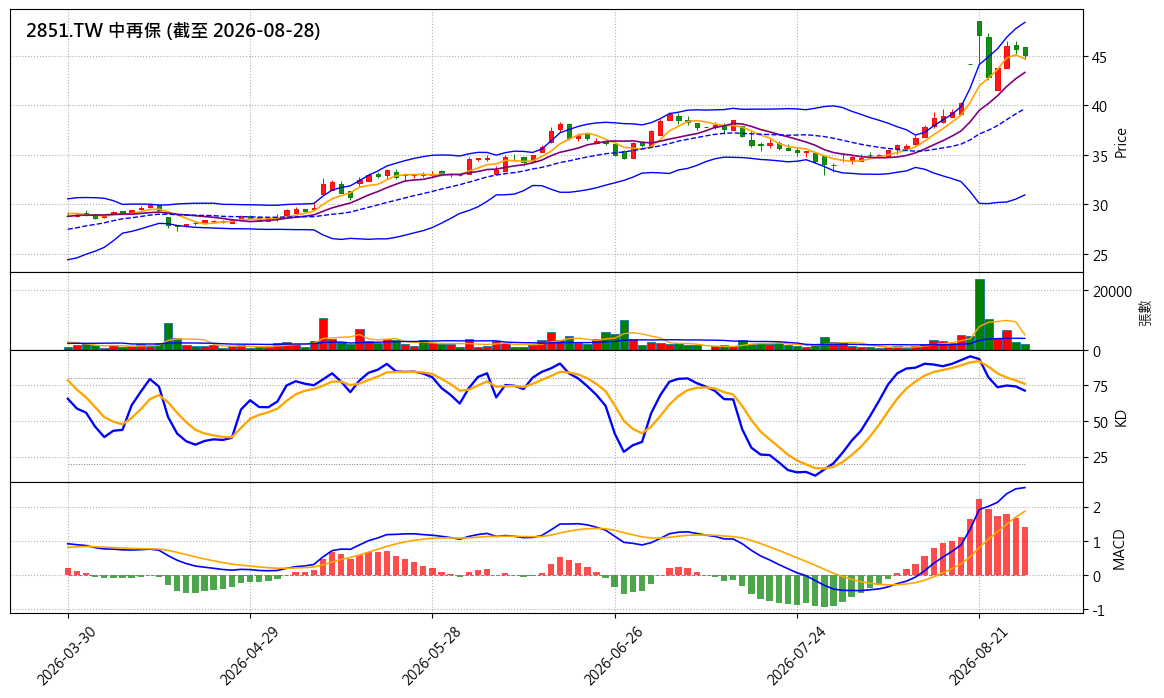Click the 35 price tick label

[1099, 156]
